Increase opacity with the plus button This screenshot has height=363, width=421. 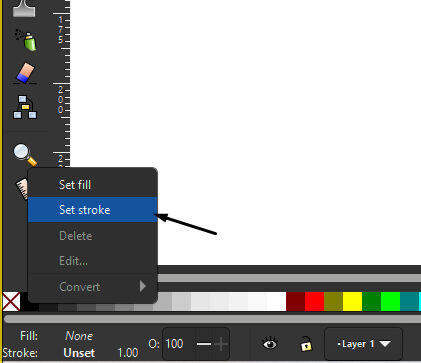(x=221, y=344)
